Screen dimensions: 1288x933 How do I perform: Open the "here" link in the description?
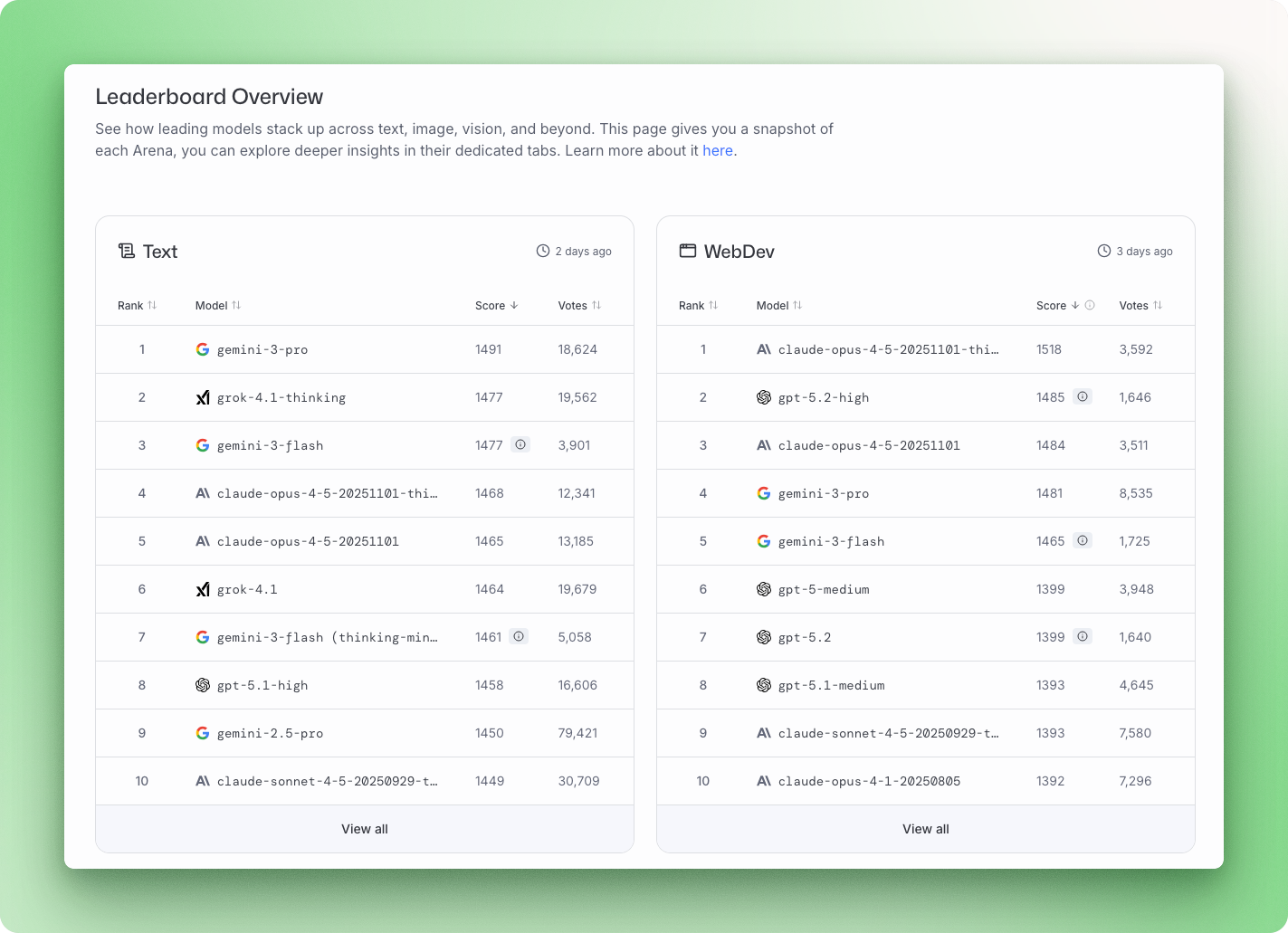(x=718, y=150)
